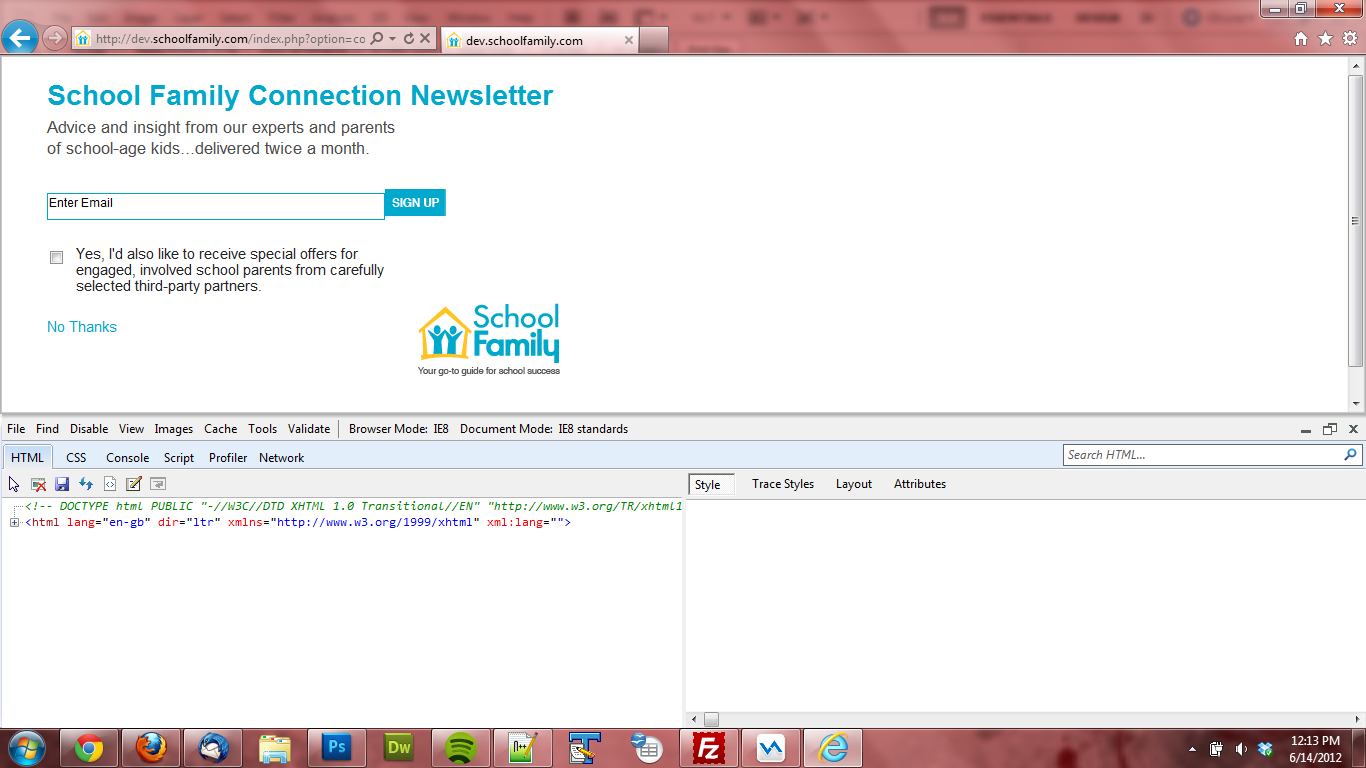
Task: Click the address bar refresh icon
Action: tap(408, 39)
